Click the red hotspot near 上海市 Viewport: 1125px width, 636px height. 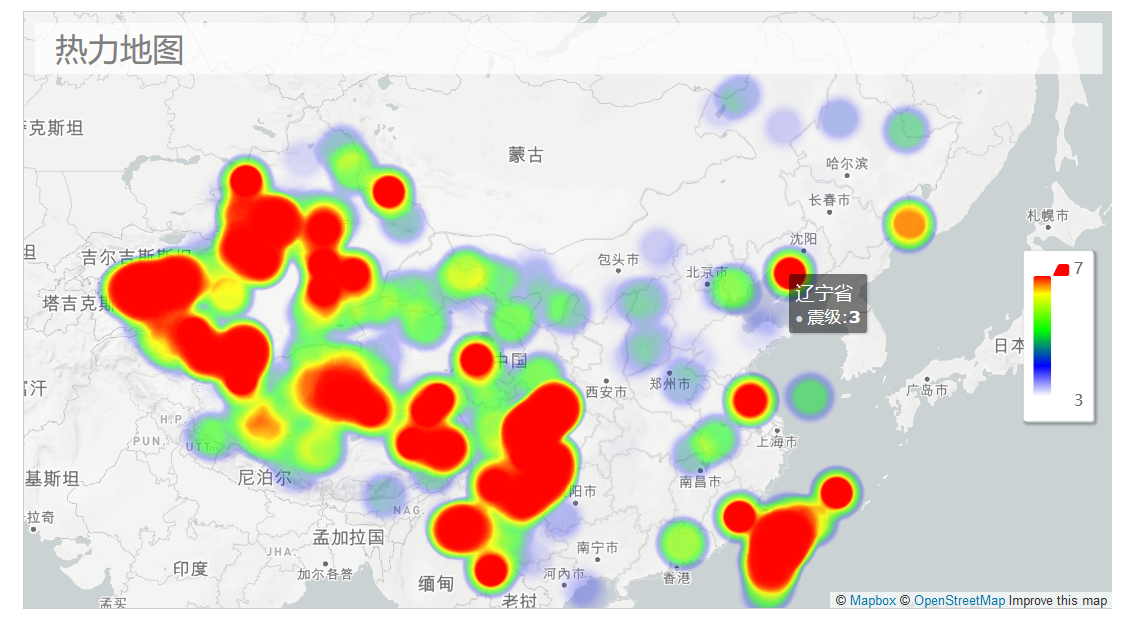click(750, 401)
